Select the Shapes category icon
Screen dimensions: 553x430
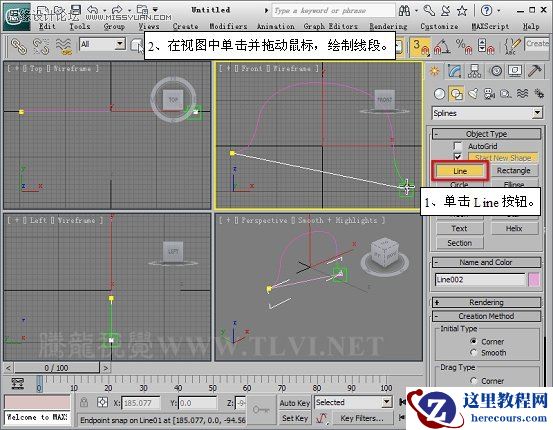pos(456,94)
